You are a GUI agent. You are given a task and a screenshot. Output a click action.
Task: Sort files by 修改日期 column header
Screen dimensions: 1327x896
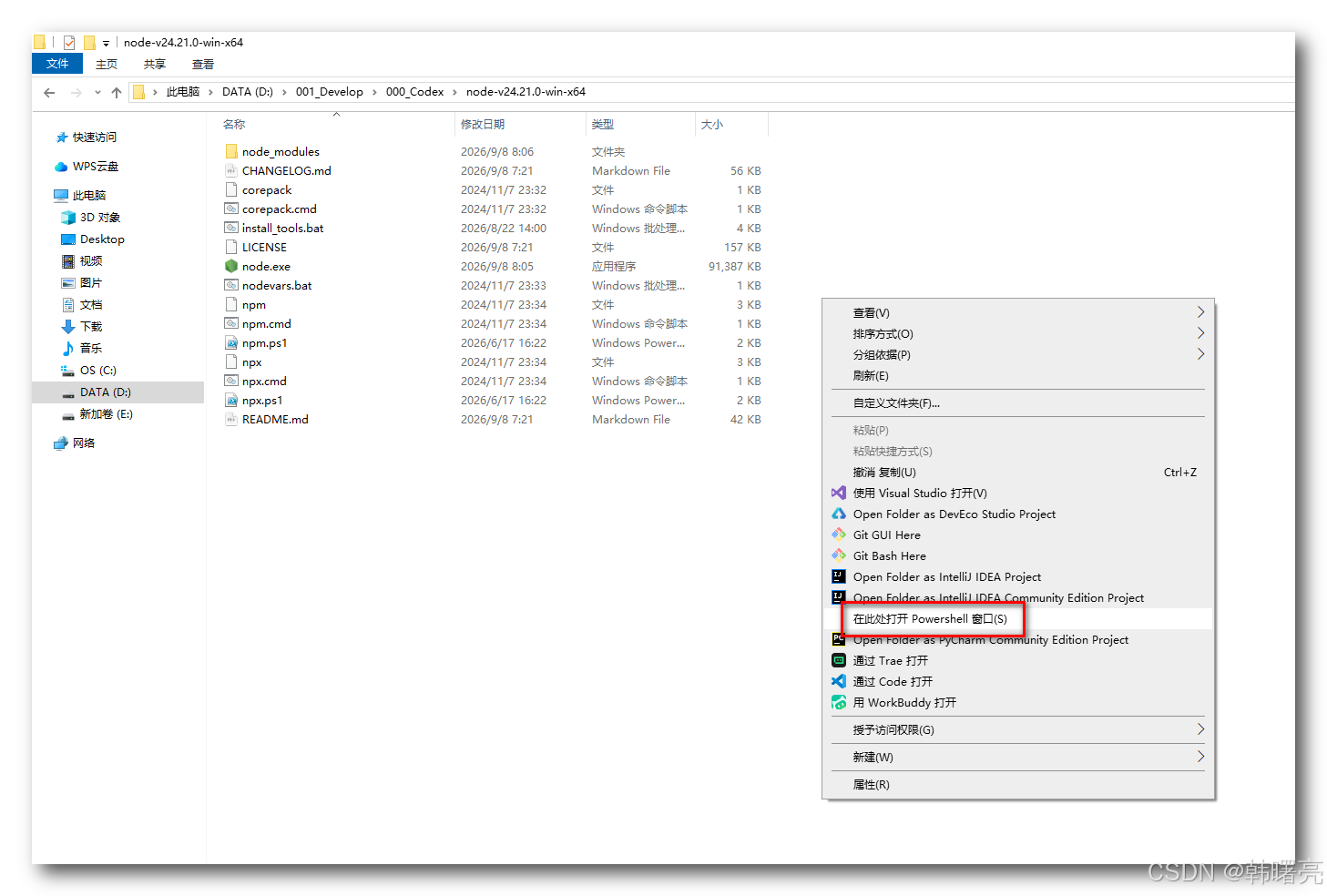483,125
